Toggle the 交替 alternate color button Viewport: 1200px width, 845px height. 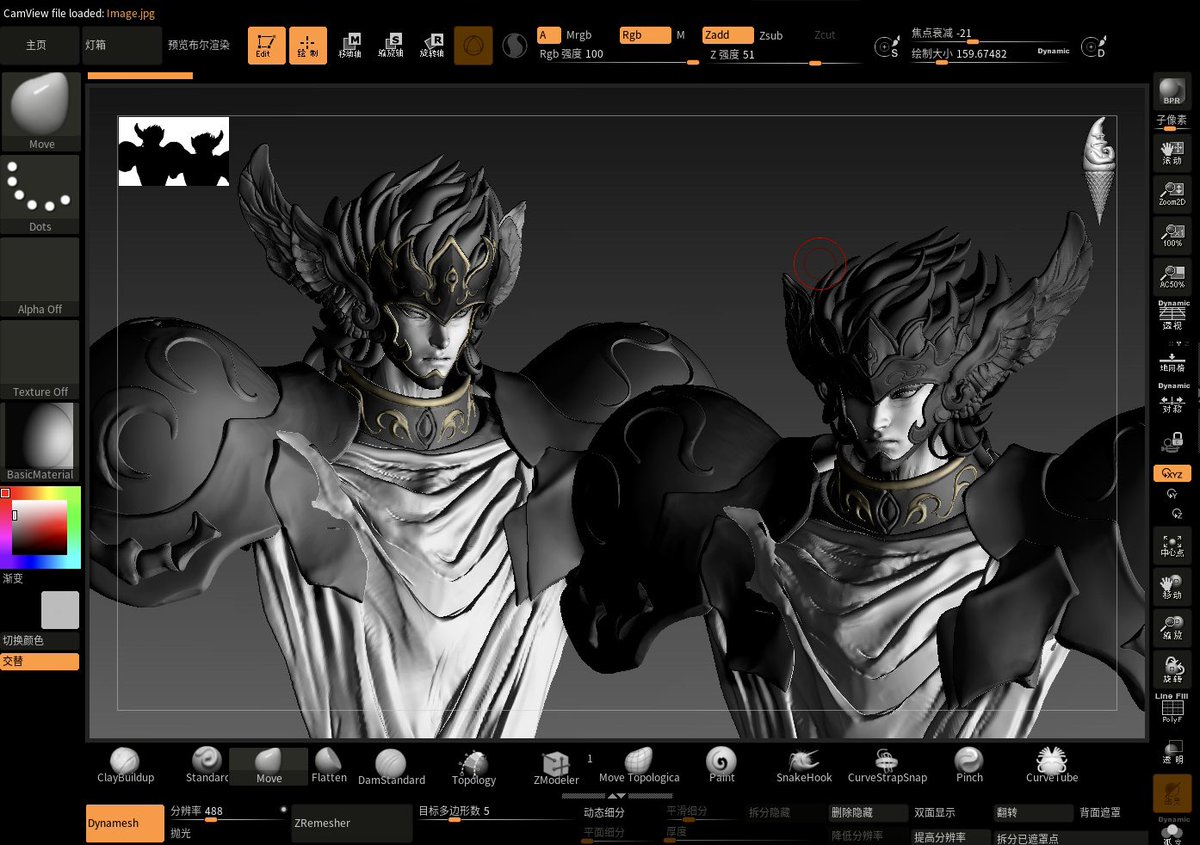(x=40, y=661)
